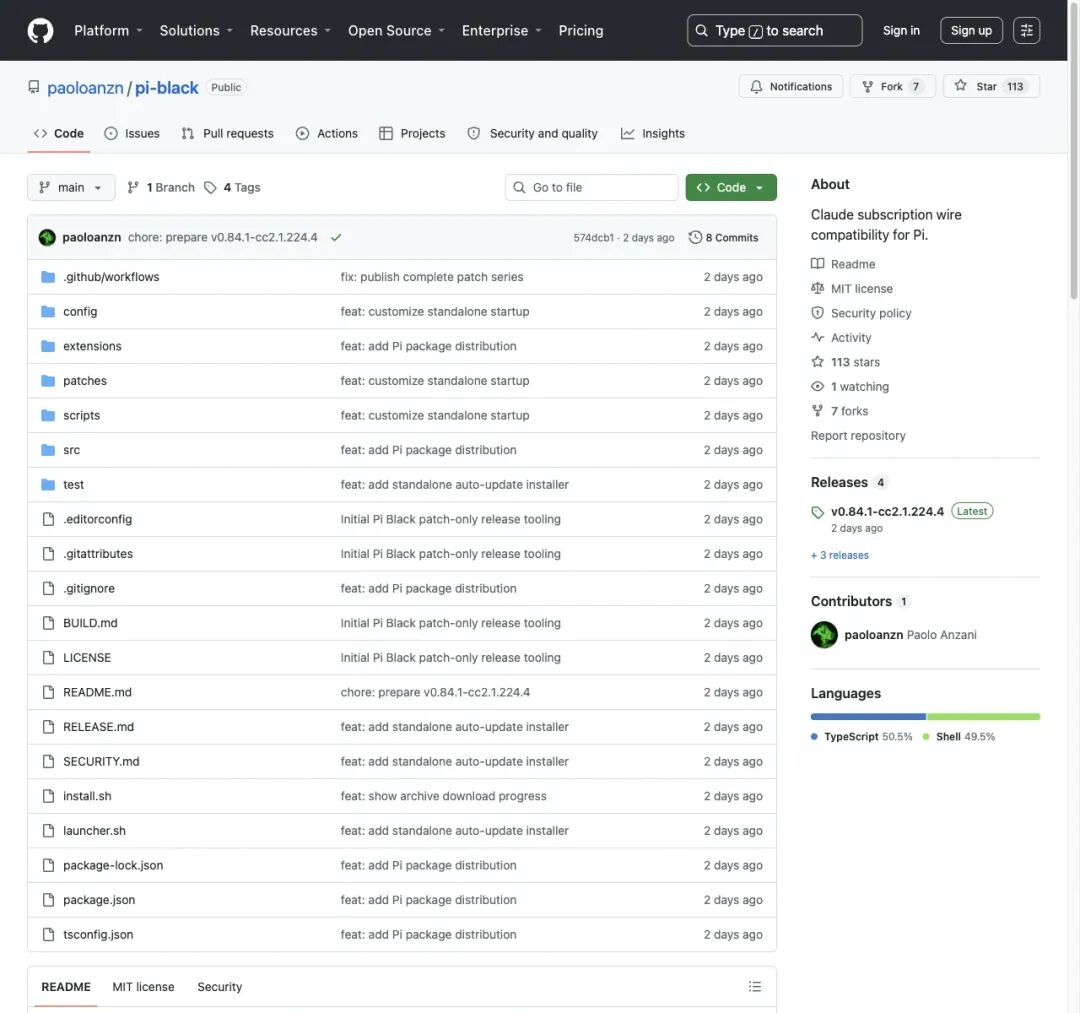The width and height of the screenshot is (1080, 1013).
Task: Open commit 'feat: show archive download progress'
Action: click(443, 796)
